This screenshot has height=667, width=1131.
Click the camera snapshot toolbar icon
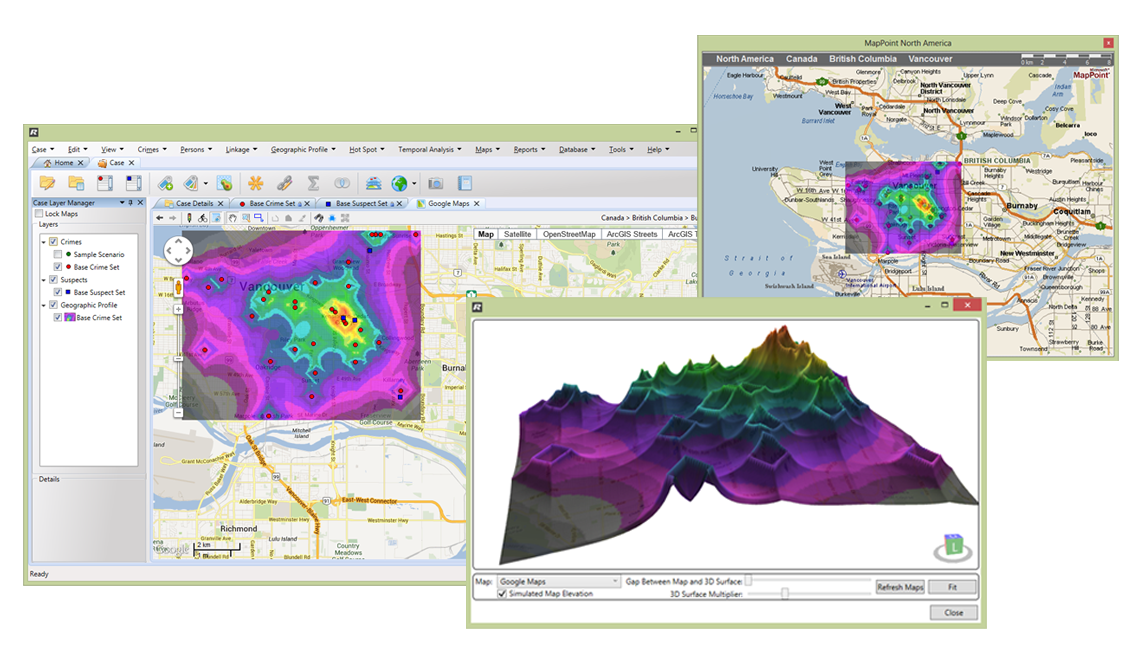pyautogui.click(x=435, y=183)
